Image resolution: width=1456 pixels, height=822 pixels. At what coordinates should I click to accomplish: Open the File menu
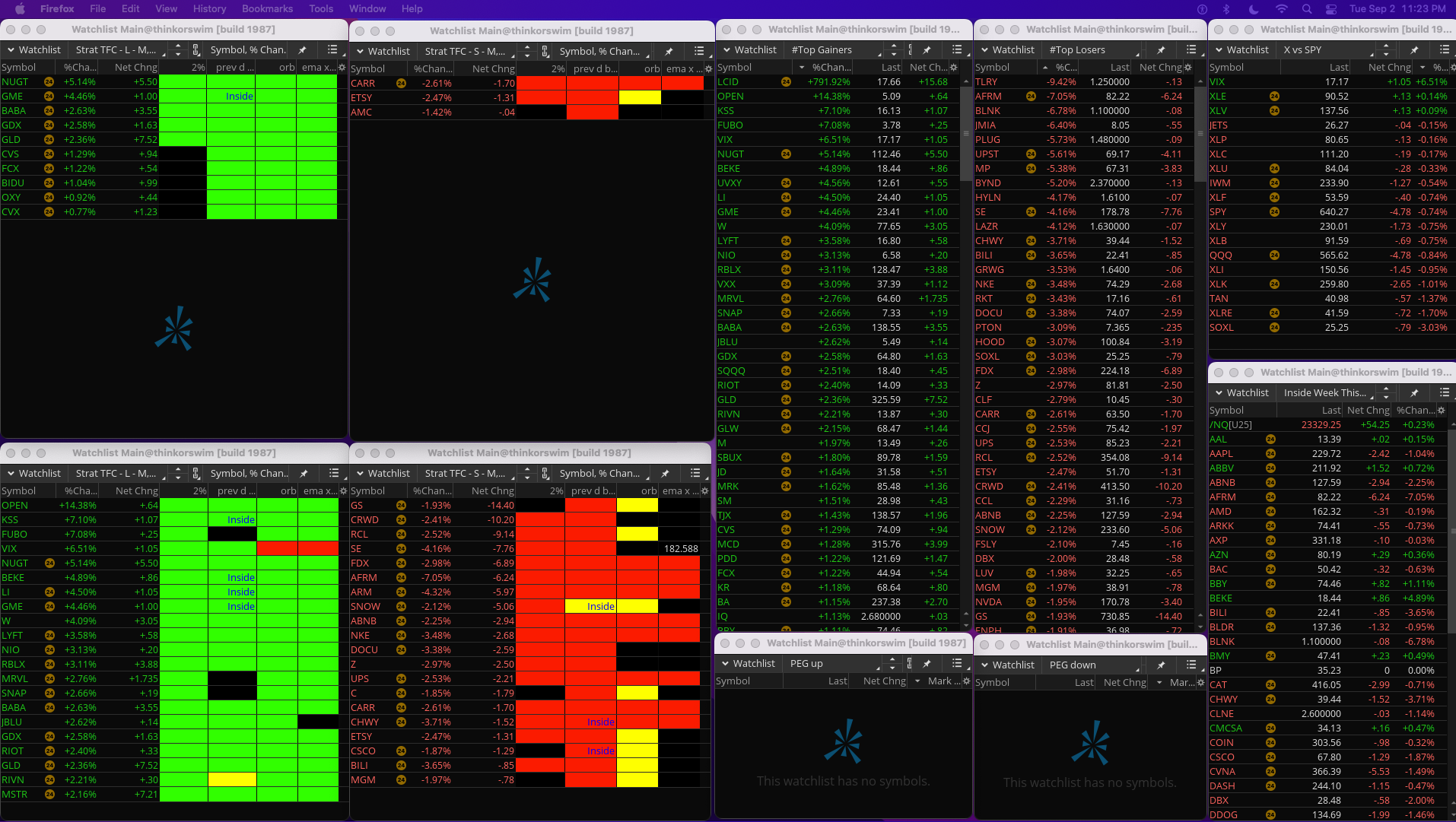(97, 9)
